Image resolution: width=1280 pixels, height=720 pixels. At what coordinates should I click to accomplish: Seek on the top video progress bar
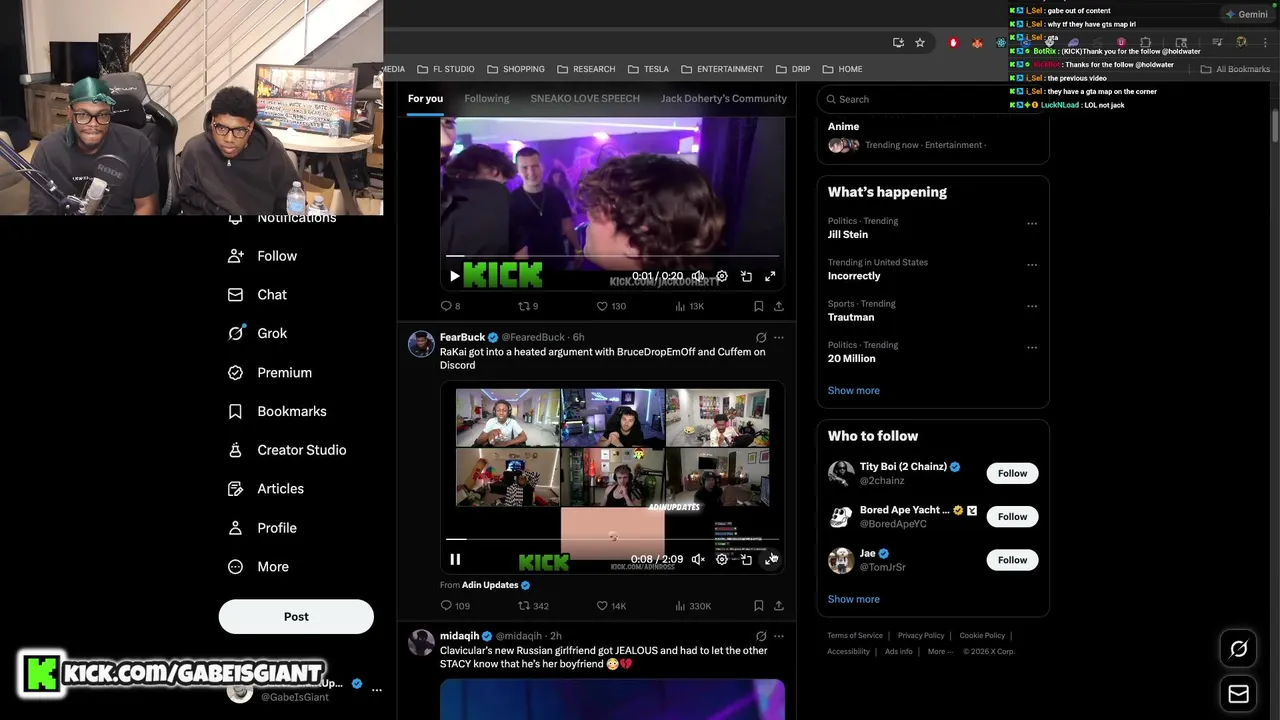click(612, 256)
